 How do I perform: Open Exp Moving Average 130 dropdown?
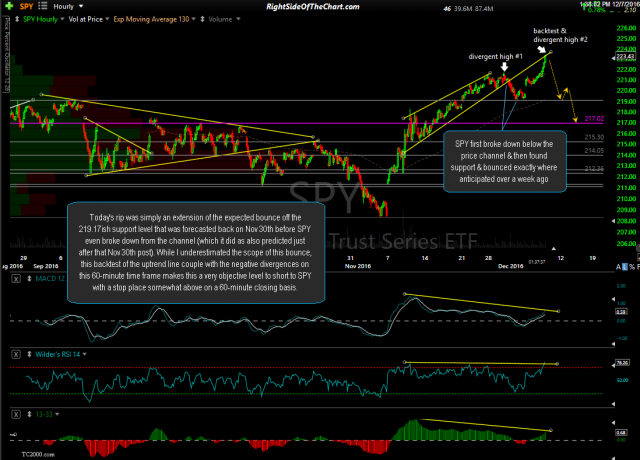(x=193, y=19)
